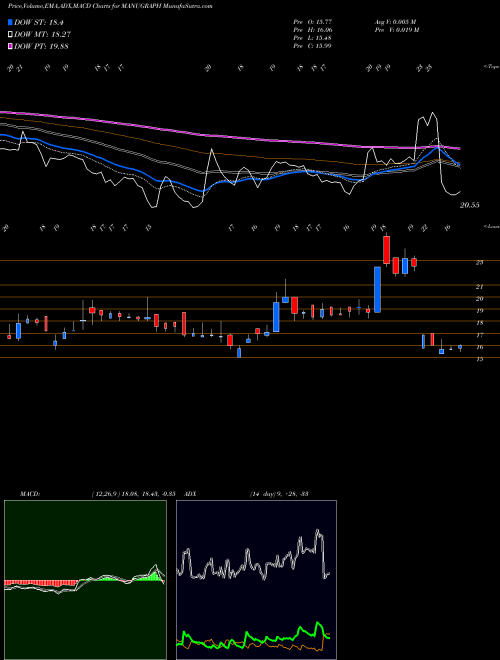Select the 'DOW PT: 19.88' legend text
Image resolution: width=500 pixels, height=660 pixels.
point(41,46)
